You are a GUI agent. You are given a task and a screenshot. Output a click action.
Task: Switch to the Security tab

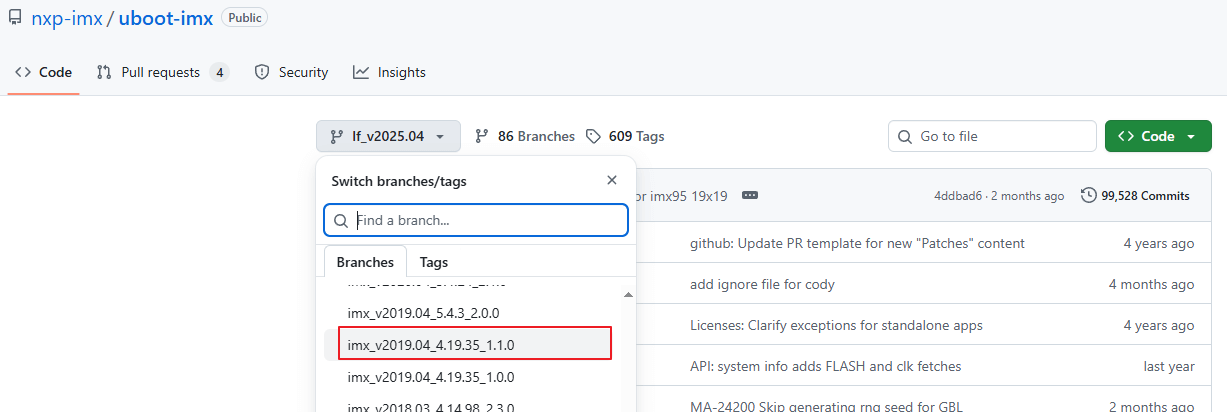[291, 72]
